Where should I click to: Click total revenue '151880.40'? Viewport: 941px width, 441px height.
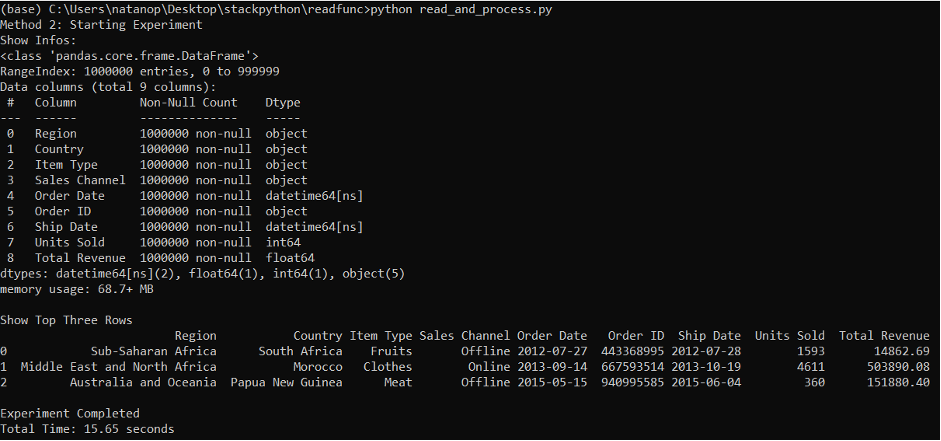[898, 383]
